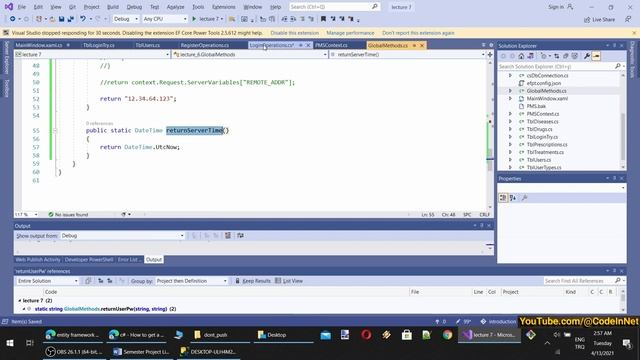Switch to PMSContext.cs tab
Screen dimensions: 640x360
click(x=331, y=45)
